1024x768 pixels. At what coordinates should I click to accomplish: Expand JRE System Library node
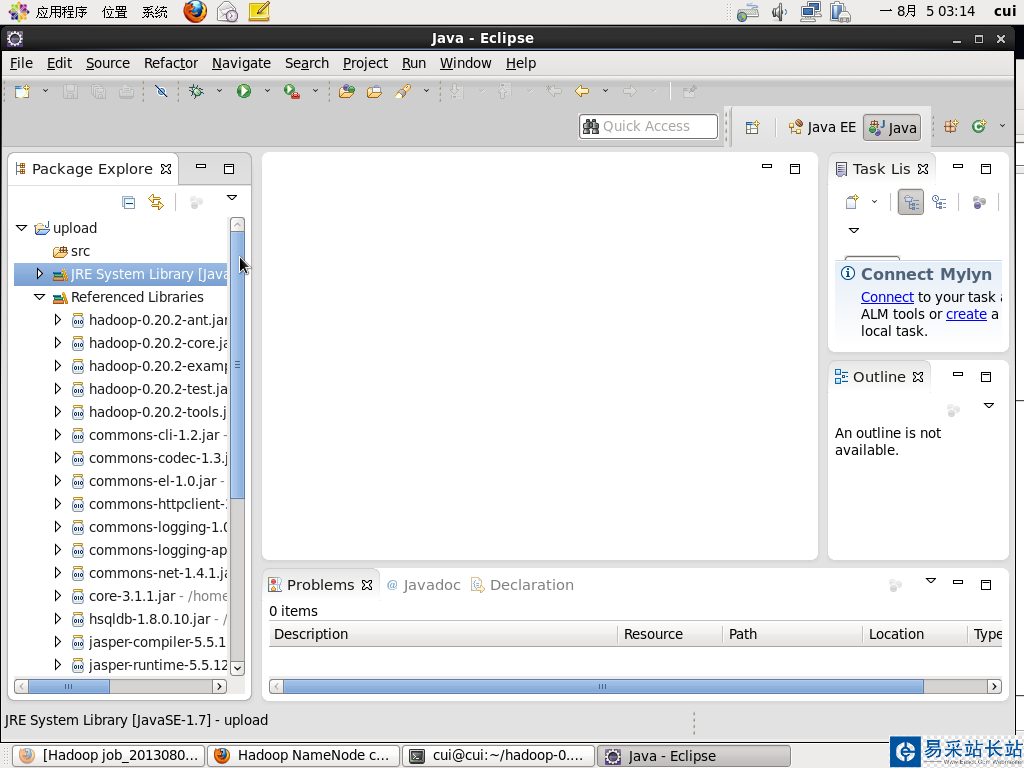tap(39, 274)
